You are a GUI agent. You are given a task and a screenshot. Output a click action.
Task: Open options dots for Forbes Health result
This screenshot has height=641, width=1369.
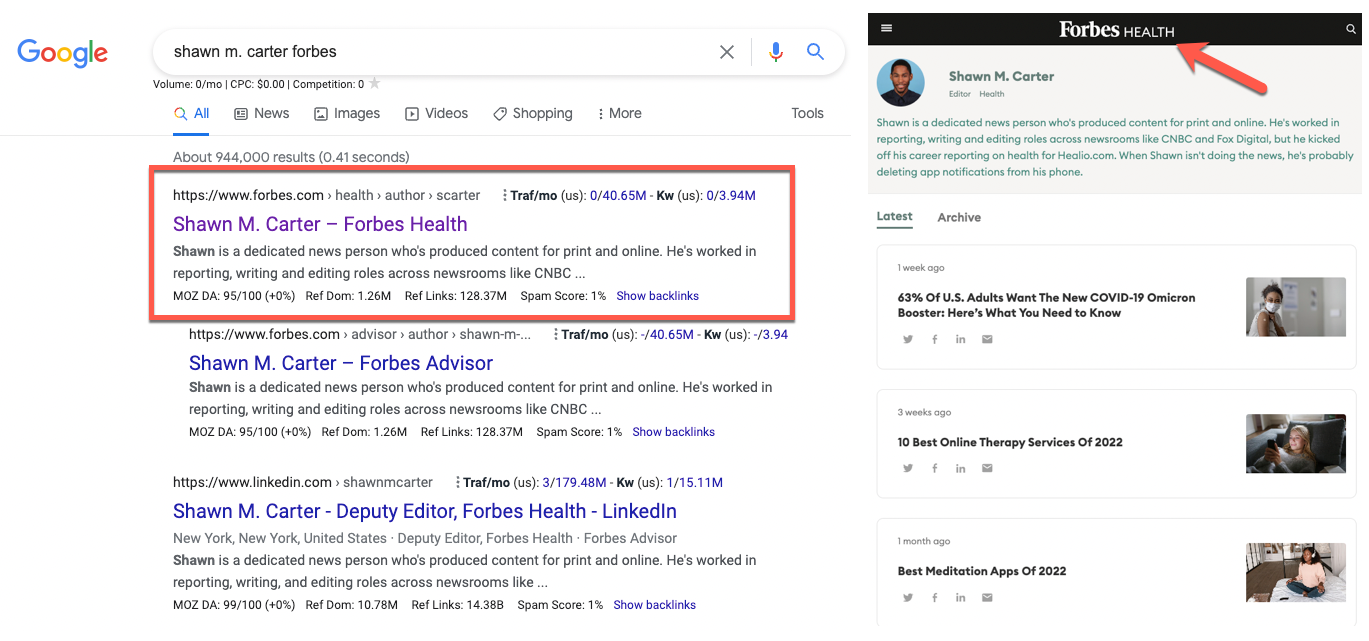click(505, 196)
